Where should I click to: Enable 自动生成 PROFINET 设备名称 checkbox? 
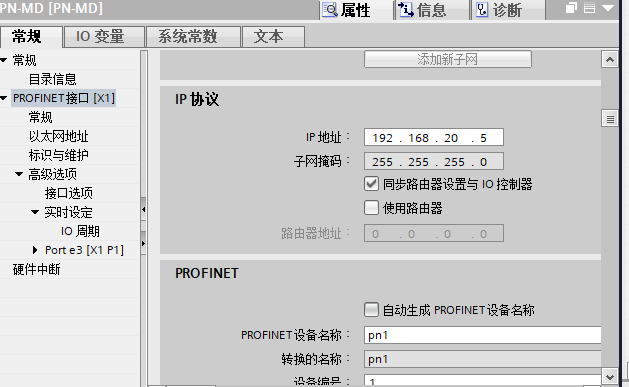click(371, 310)
